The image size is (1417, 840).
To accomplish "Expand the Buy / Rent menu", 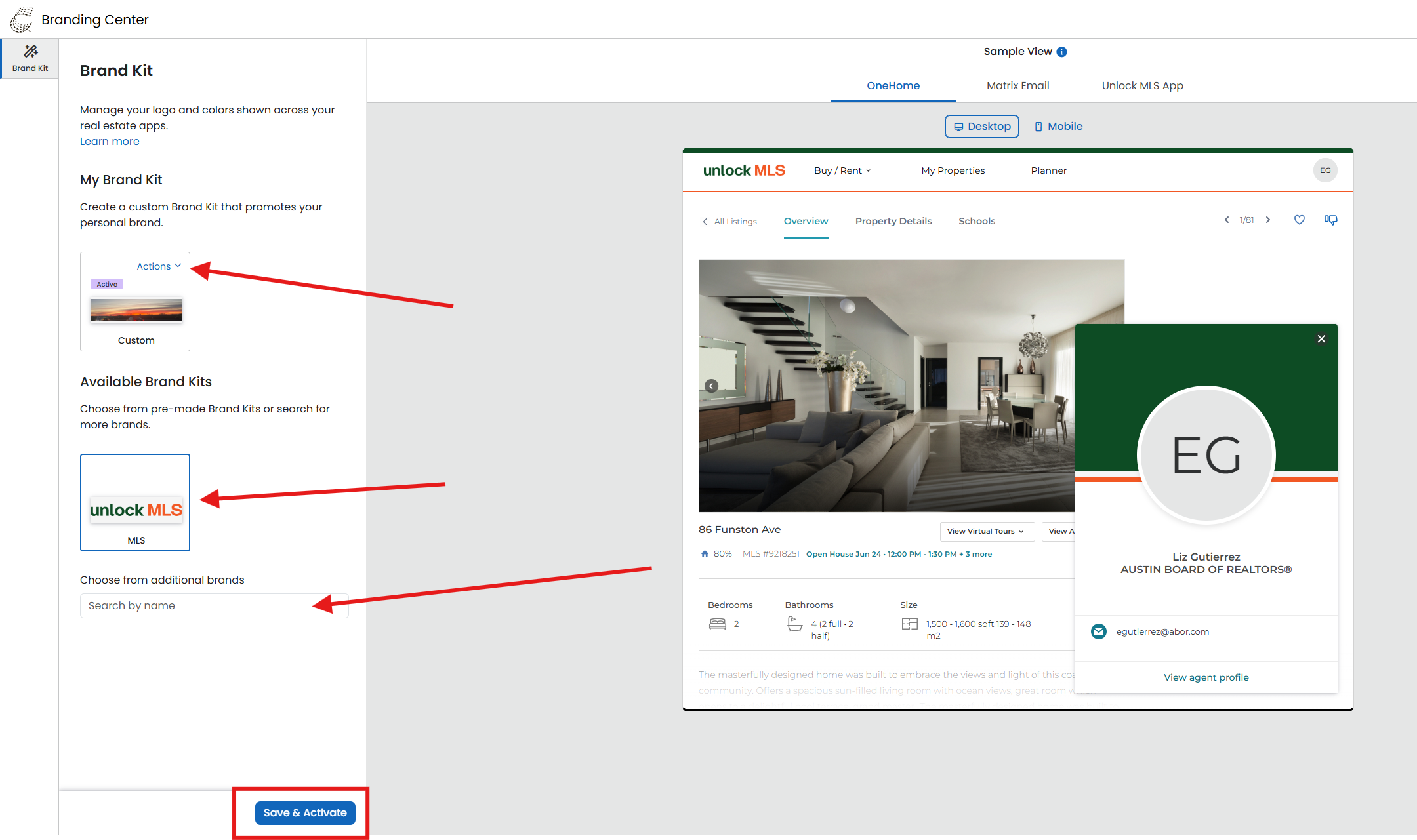I will [x=842, y=170].
